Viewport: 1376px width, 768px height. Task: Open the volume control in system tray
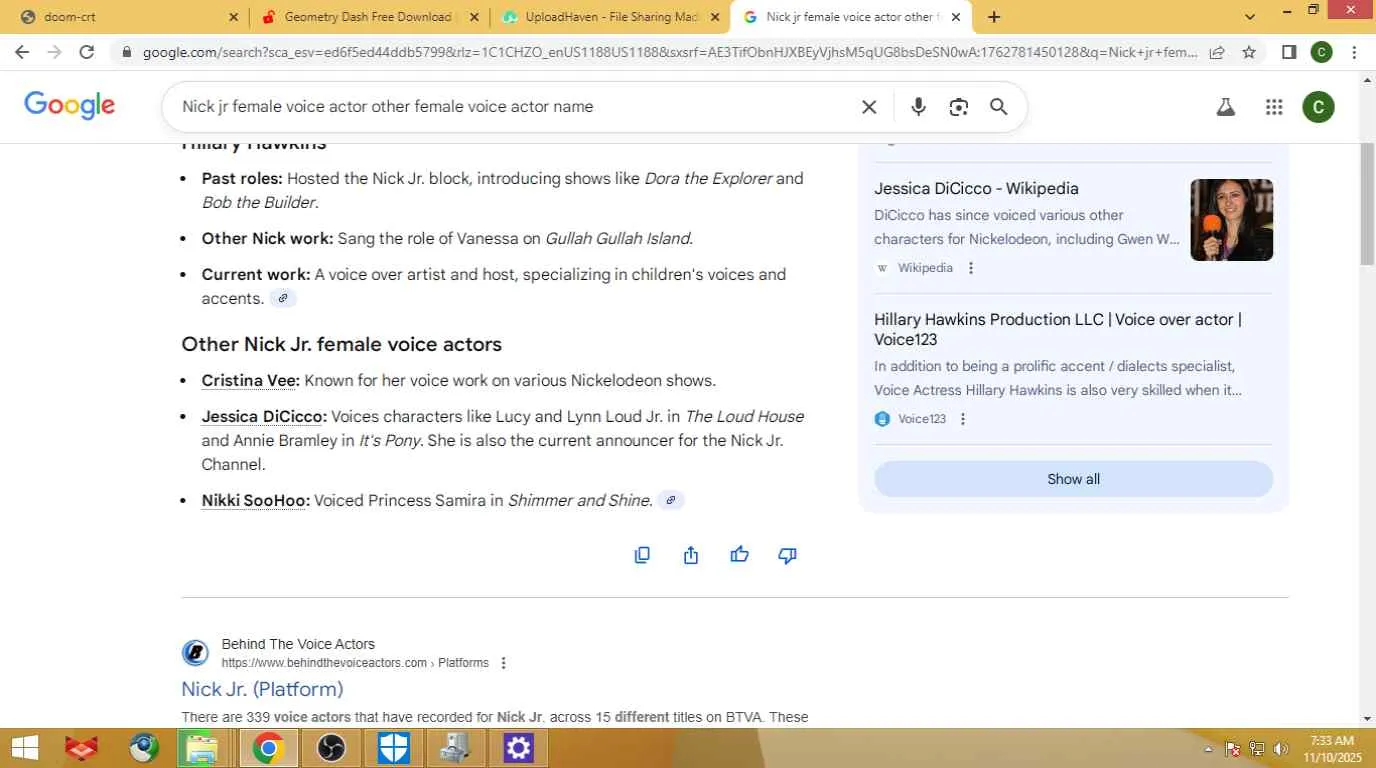(1281, 749)
